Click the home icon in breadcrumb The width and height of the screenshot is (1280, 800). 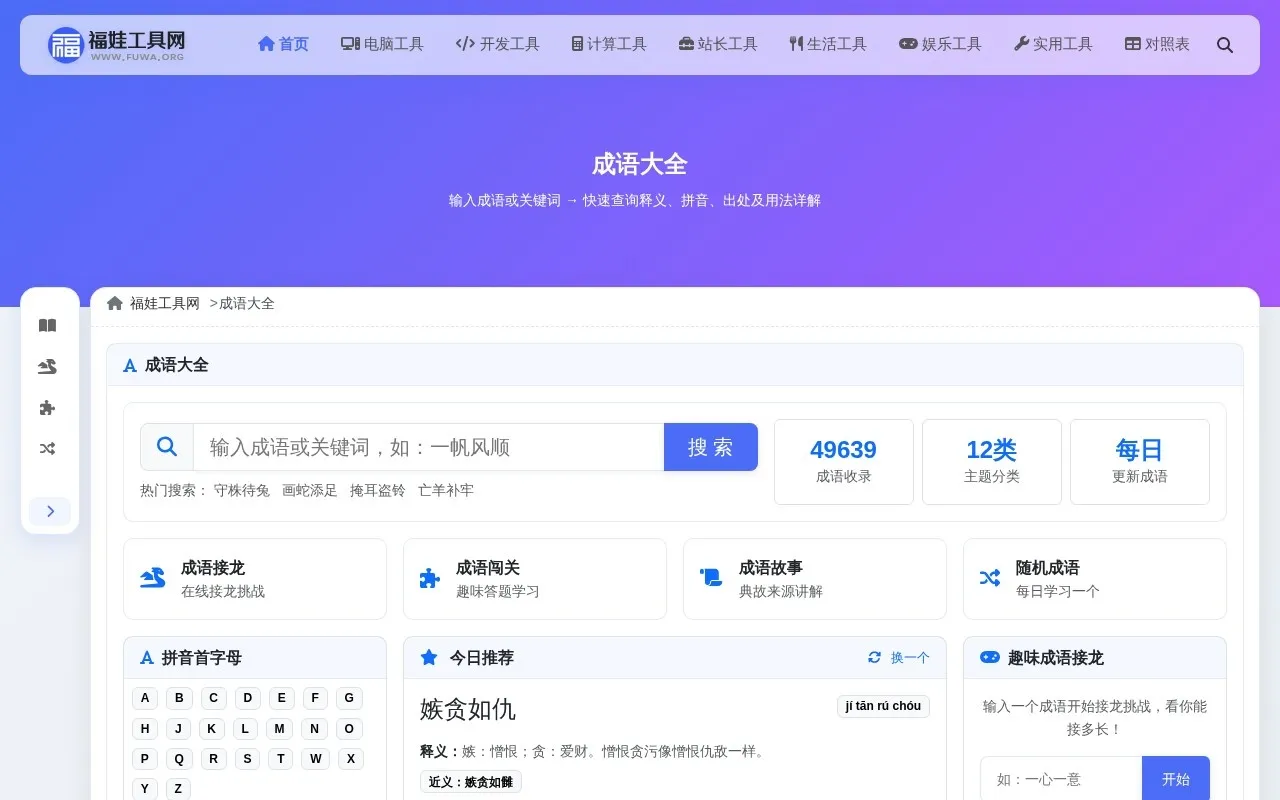[x=115, y=303]
